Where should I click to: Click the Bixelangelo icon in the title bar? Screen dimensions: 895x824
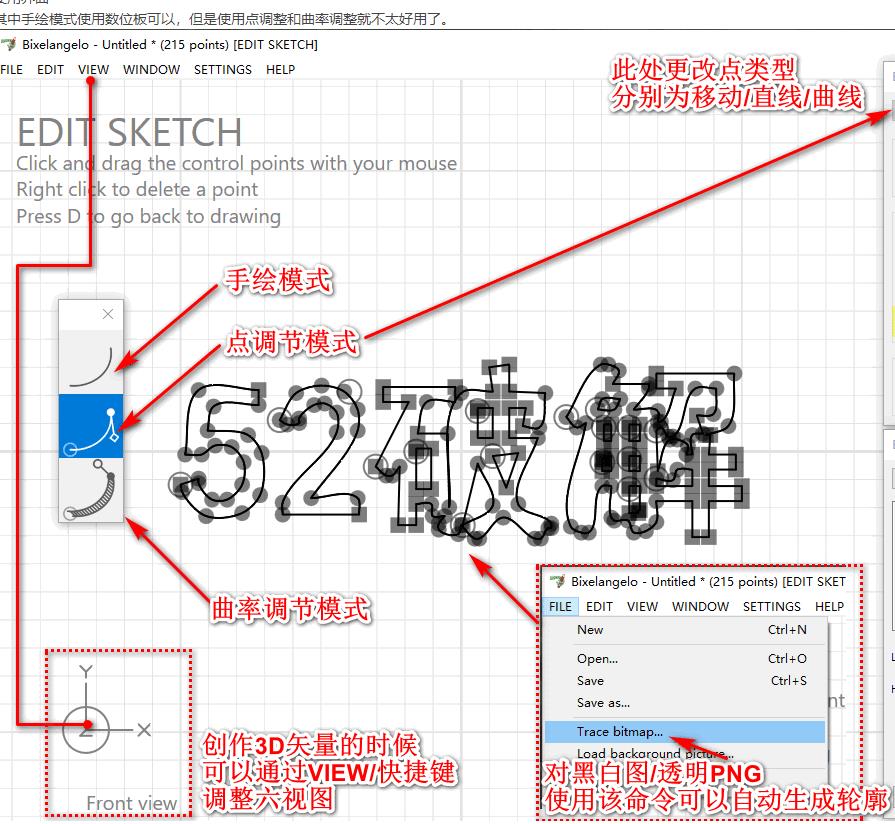coord(10,44)
